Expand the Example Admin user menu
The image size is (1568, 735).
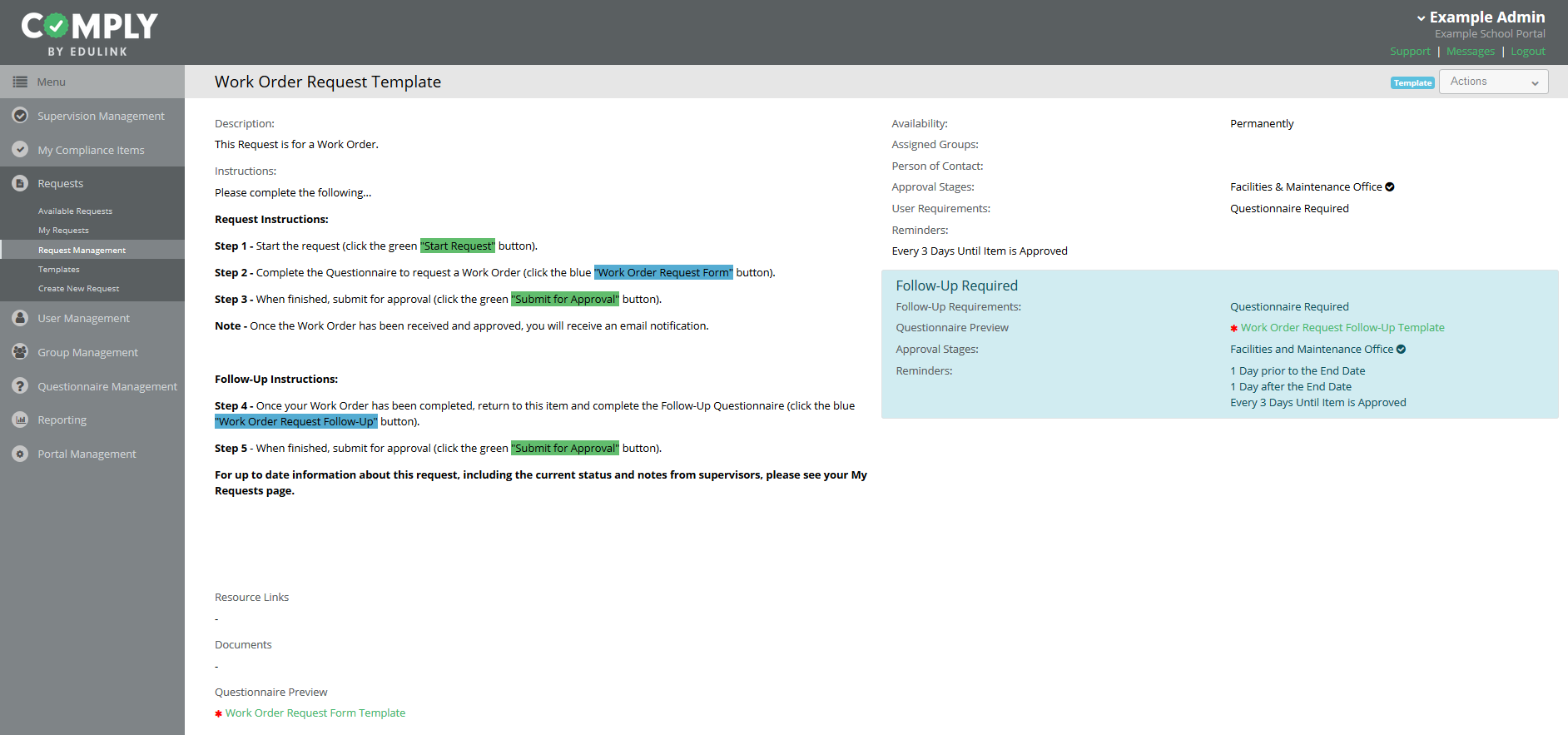point(1481,17)
